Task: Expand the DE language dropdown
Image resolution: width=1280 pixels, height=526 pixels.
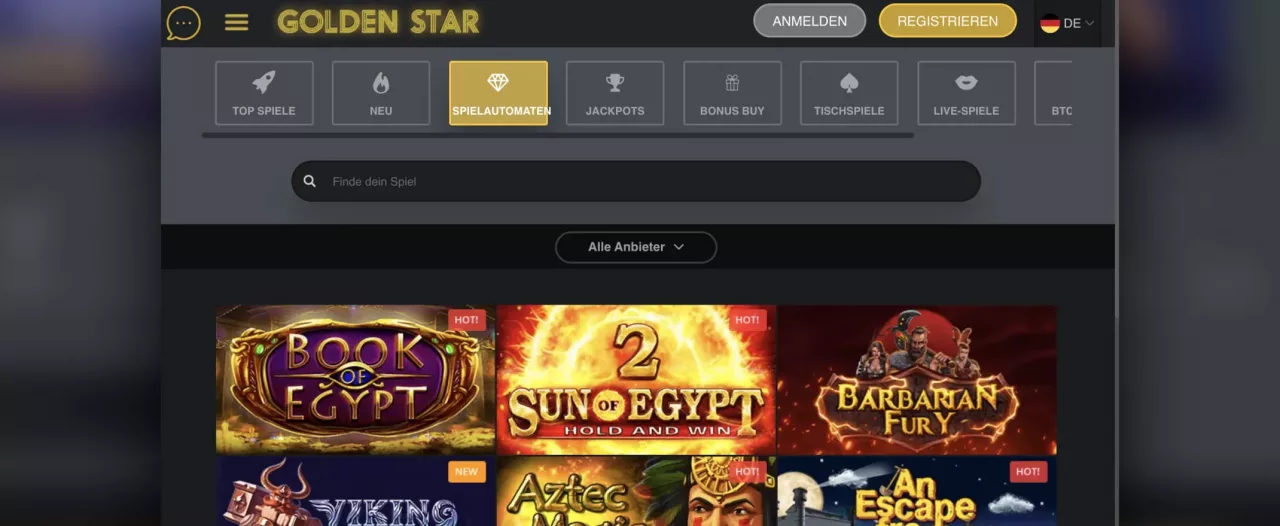Action: pos(1067,23)
